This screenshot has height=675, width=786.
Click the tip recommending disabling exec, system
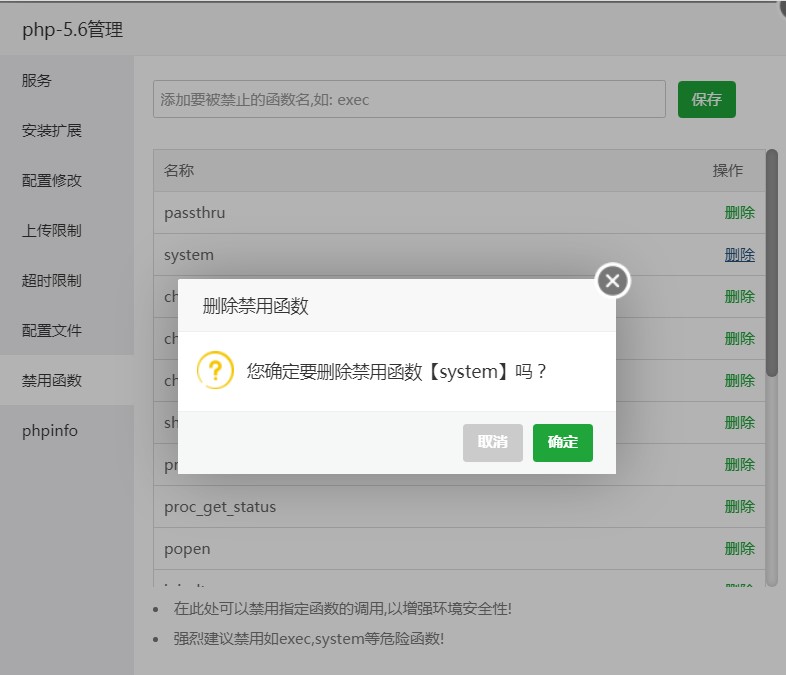[308, 639]
